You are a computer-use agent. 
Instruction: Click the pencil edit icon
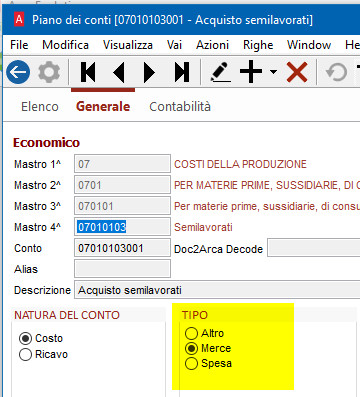221,72
